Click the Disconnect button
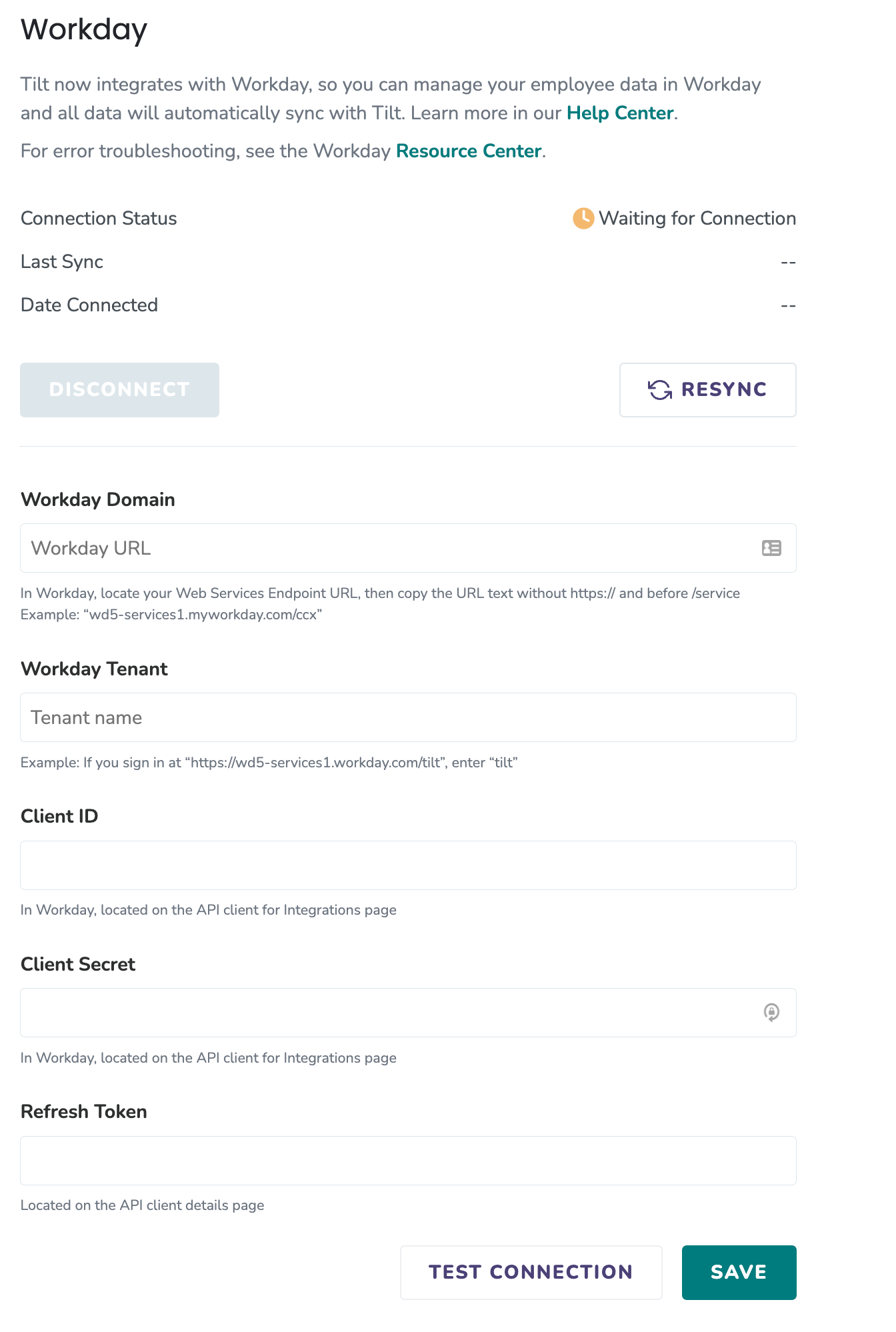This screenshot has width=896, height=1332. 119,390
